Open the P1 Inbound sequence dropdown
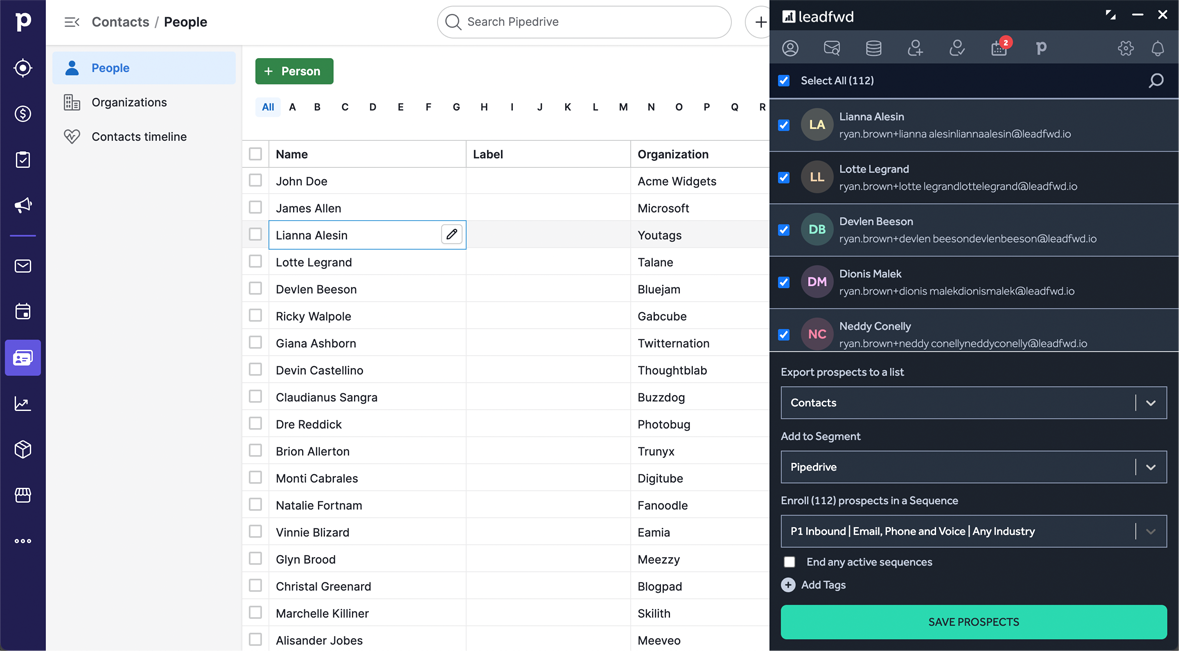 [x=974, y=531]
